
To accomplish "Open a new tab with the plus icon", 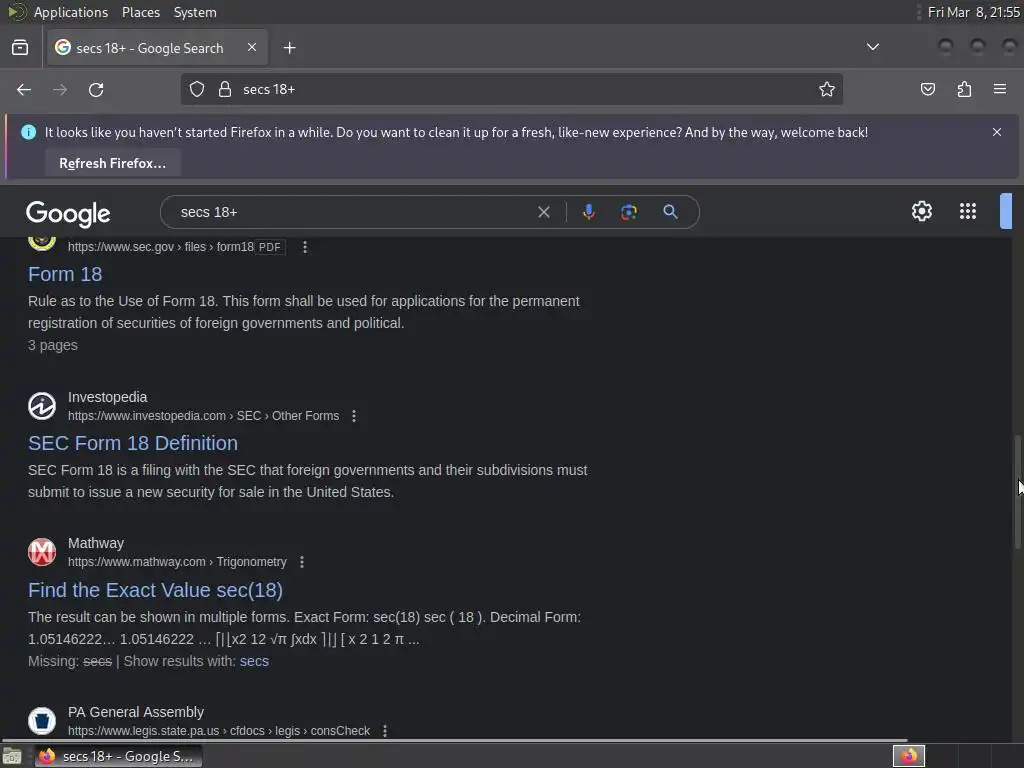I will click(x=289, y=48).
